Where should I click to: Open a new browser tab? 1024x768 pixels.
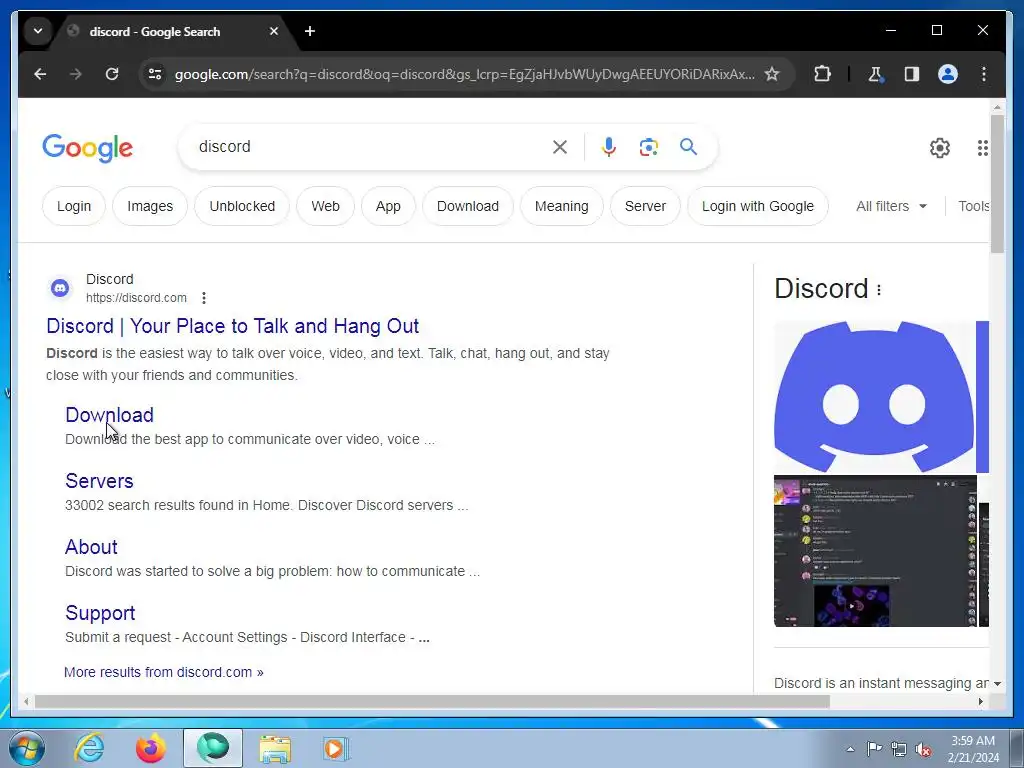(x=310, y=31)
